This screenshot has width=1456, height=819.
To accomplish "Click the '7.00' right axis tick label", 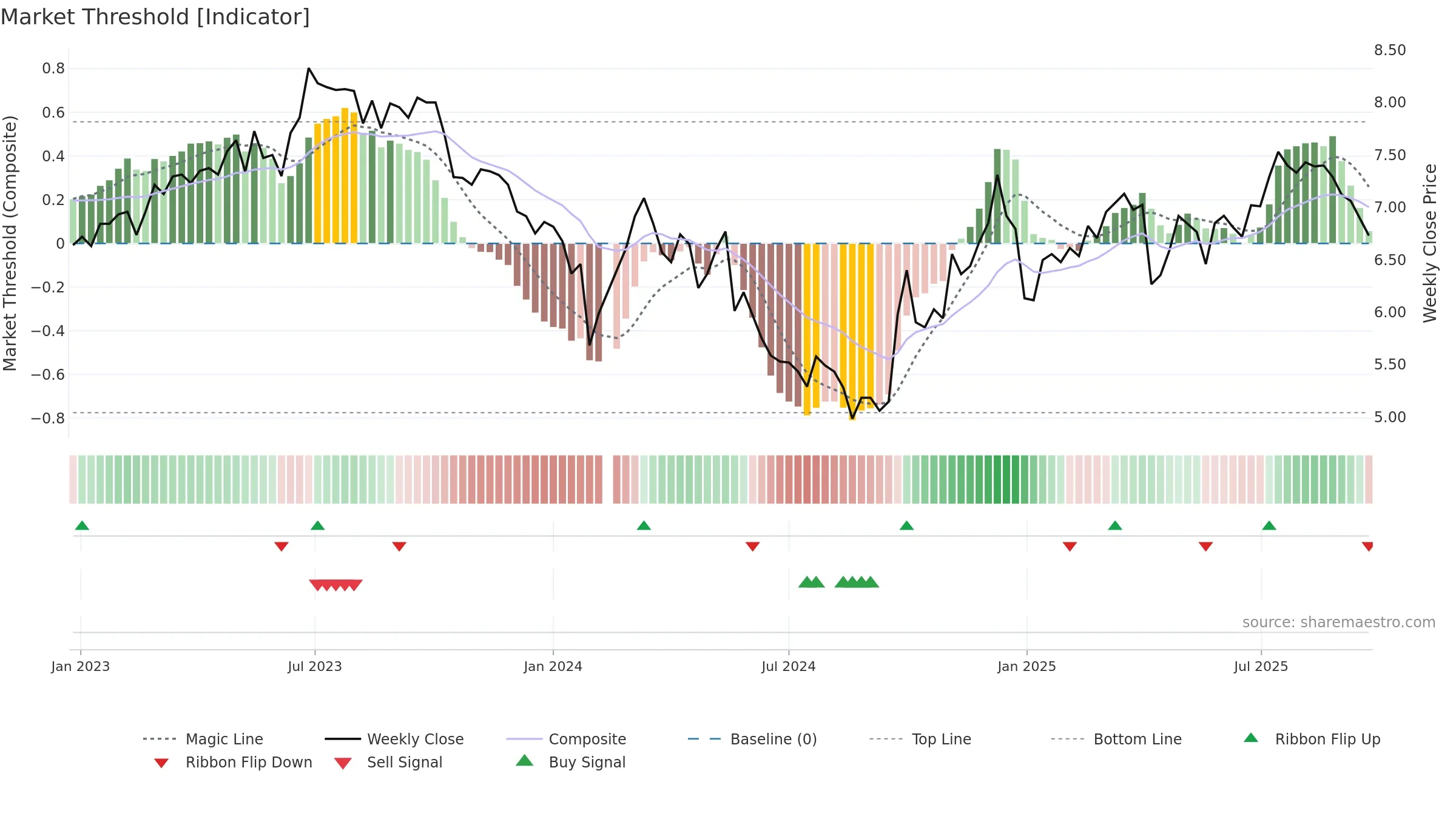I will pyautogui.click(x=1390, y=207).
